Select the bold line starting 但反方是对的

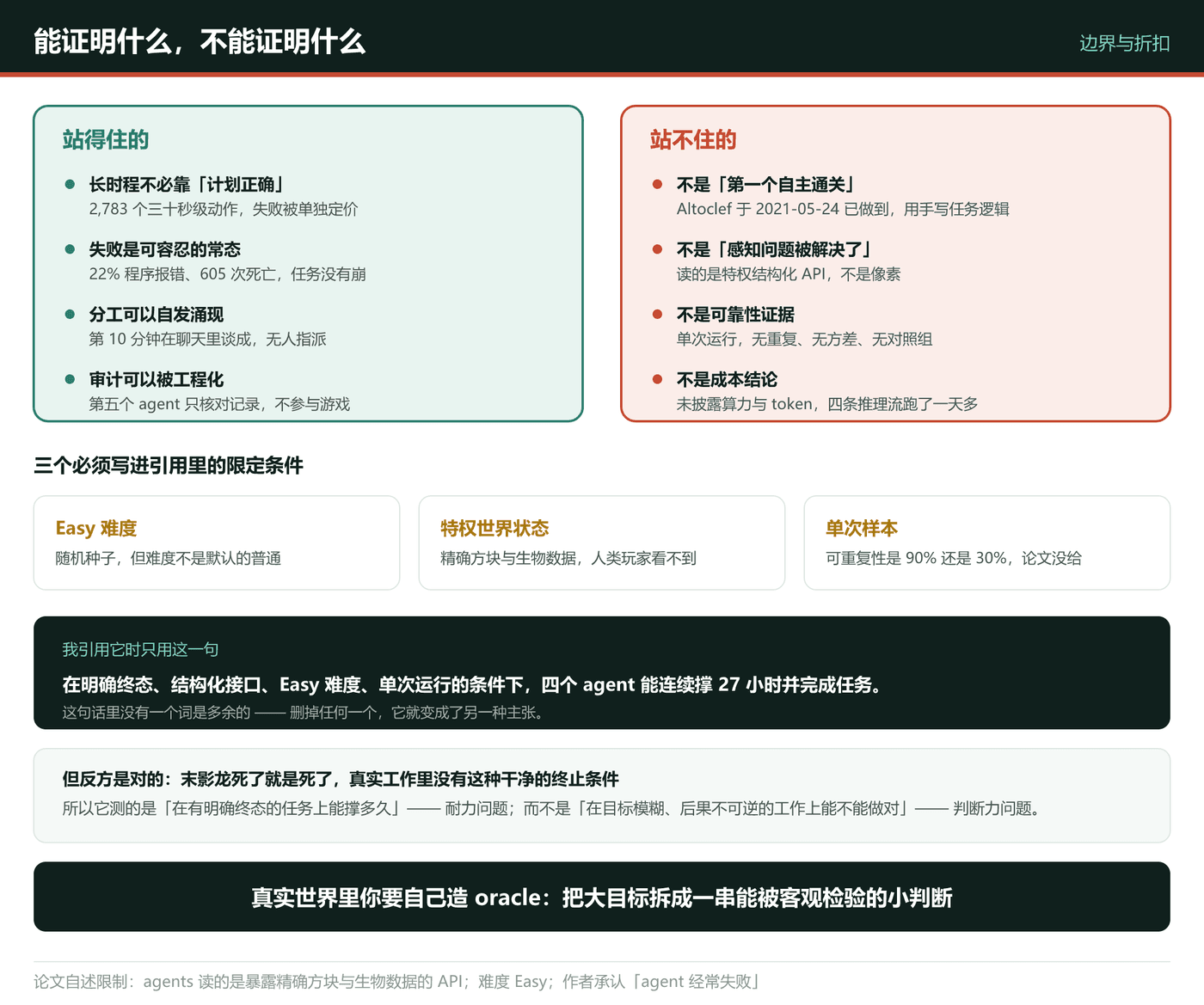pyautogui.click(x=341, y=779)
